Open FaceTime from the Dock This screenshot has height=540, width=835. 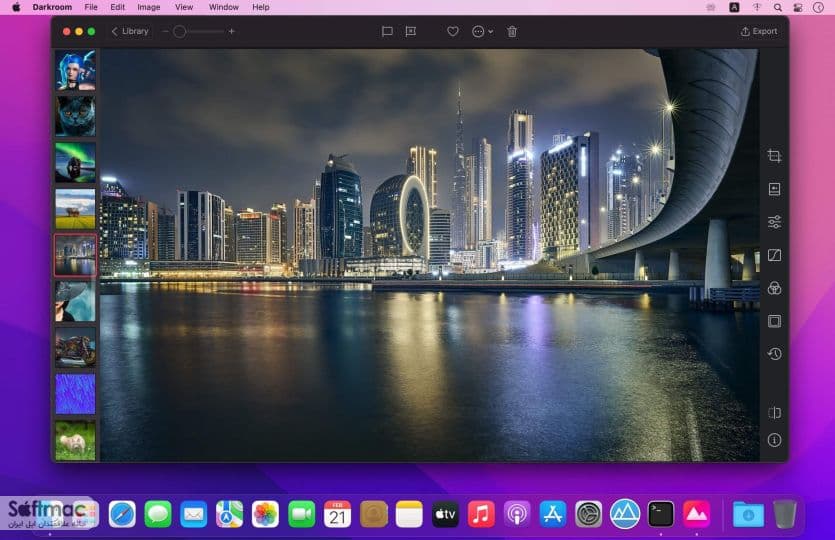[301, 514]
